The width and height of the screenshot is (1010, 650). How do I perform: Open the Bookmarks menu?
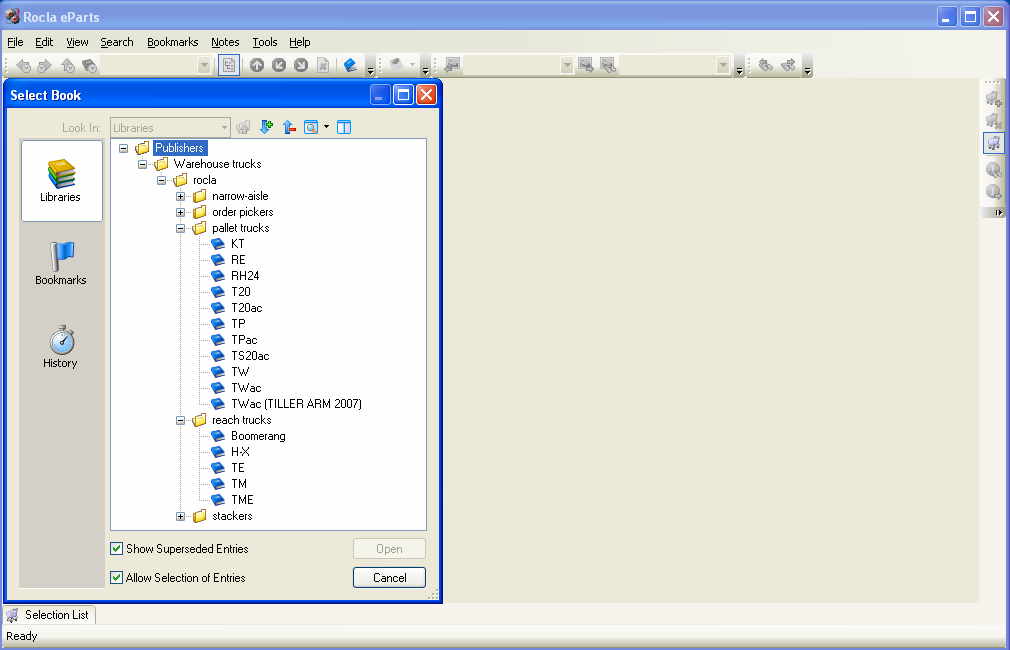click(173, 42)
